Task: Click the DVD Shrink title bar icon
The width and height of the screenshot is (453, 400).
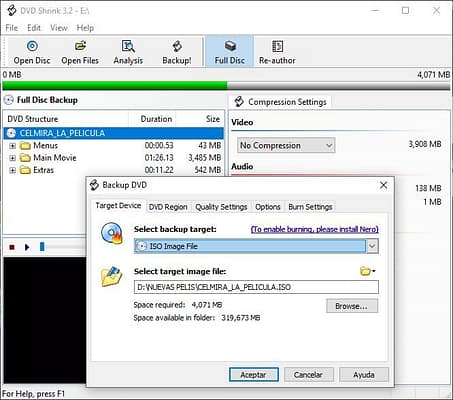Action: pyautogui.click(x=11, y=10)
